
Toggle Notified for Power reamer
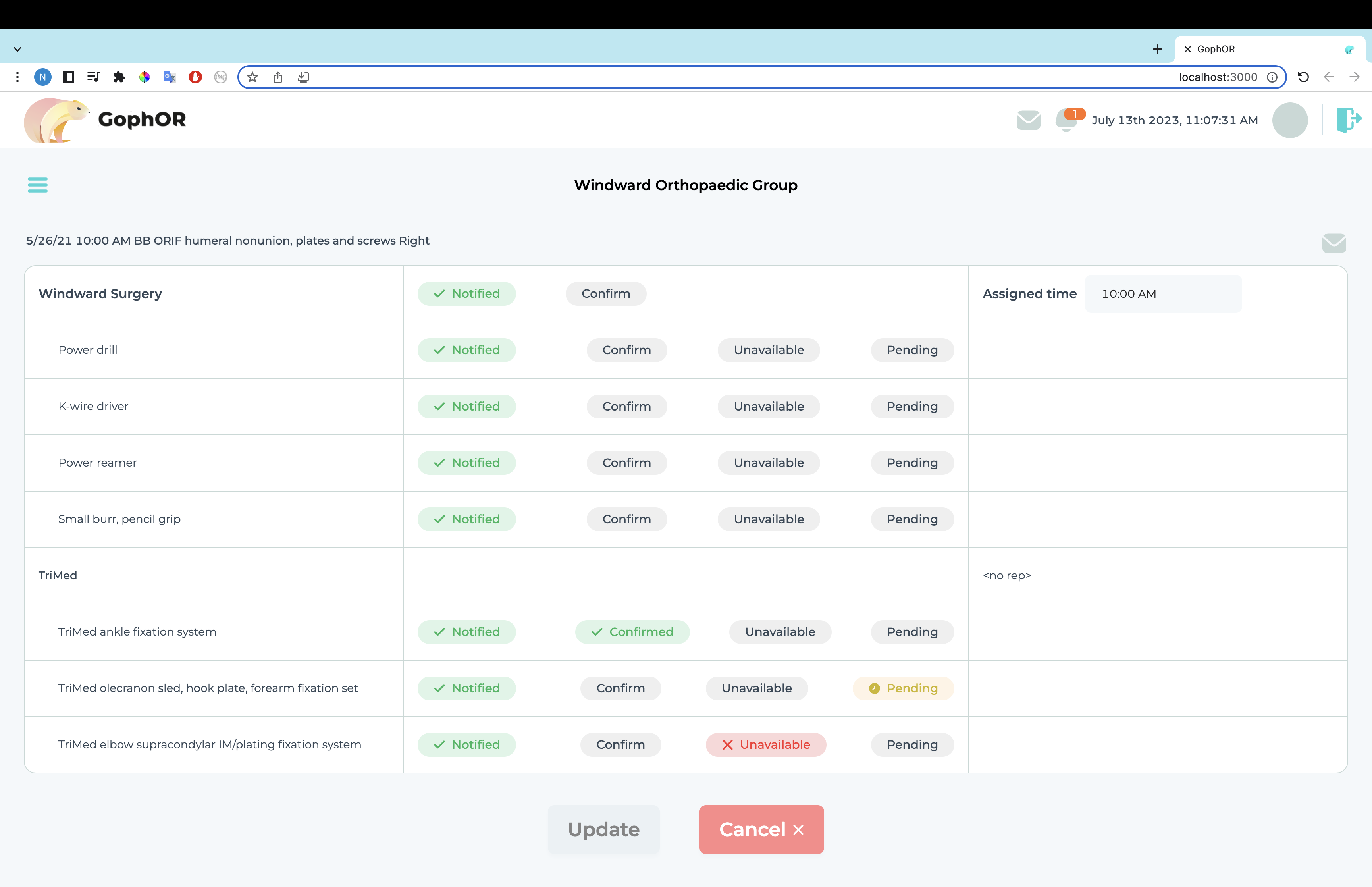click(466, 463)
